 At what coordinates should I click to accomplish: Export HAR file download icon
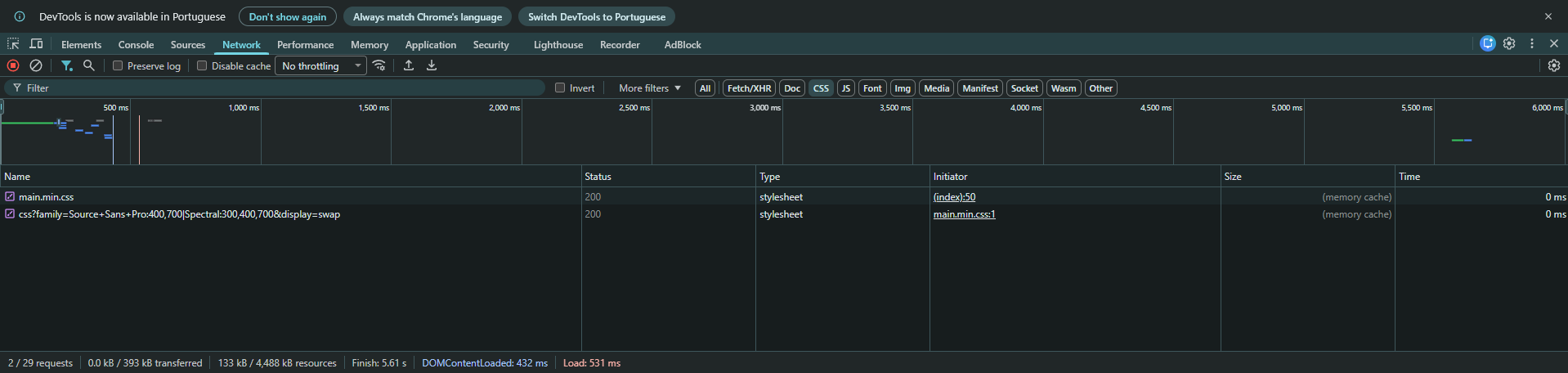coord(432,65)
